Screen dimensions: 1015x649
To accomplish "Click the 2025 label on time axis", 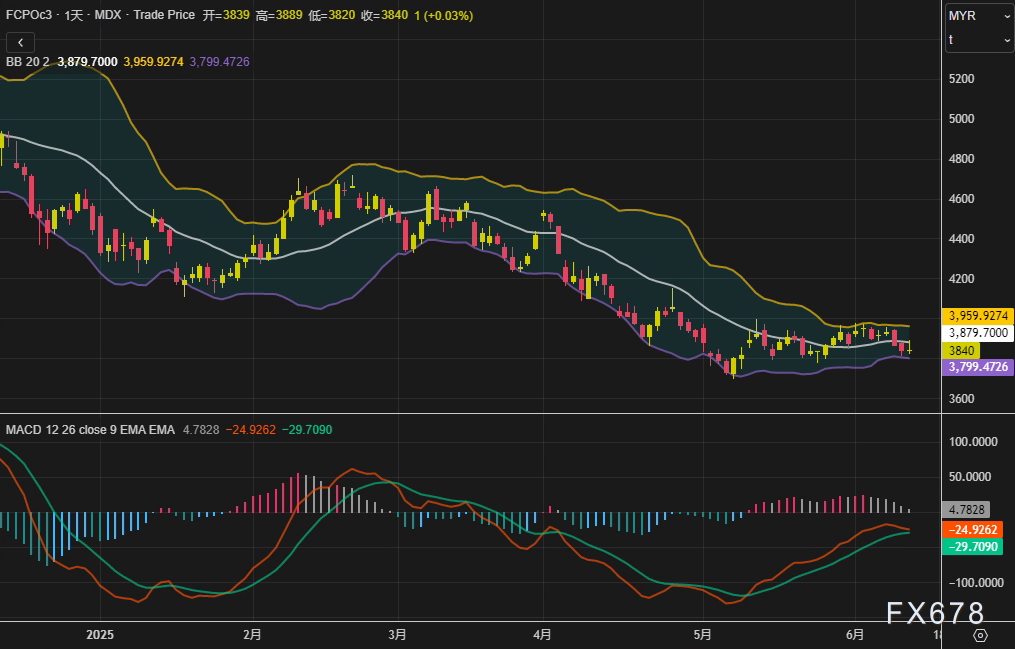I will click(101, 635).
